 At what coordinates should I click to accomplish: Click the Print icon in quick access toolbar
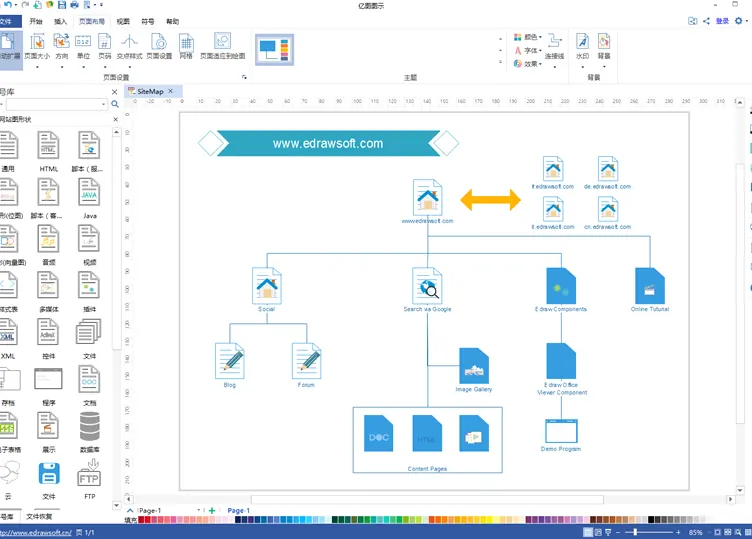[74, 5]
